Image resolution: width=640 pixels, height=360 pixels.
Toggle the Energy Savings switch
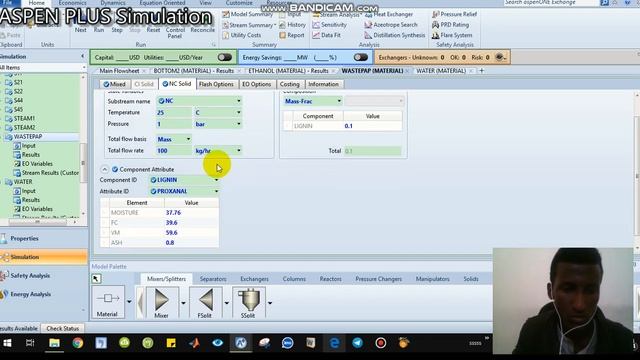361,58
